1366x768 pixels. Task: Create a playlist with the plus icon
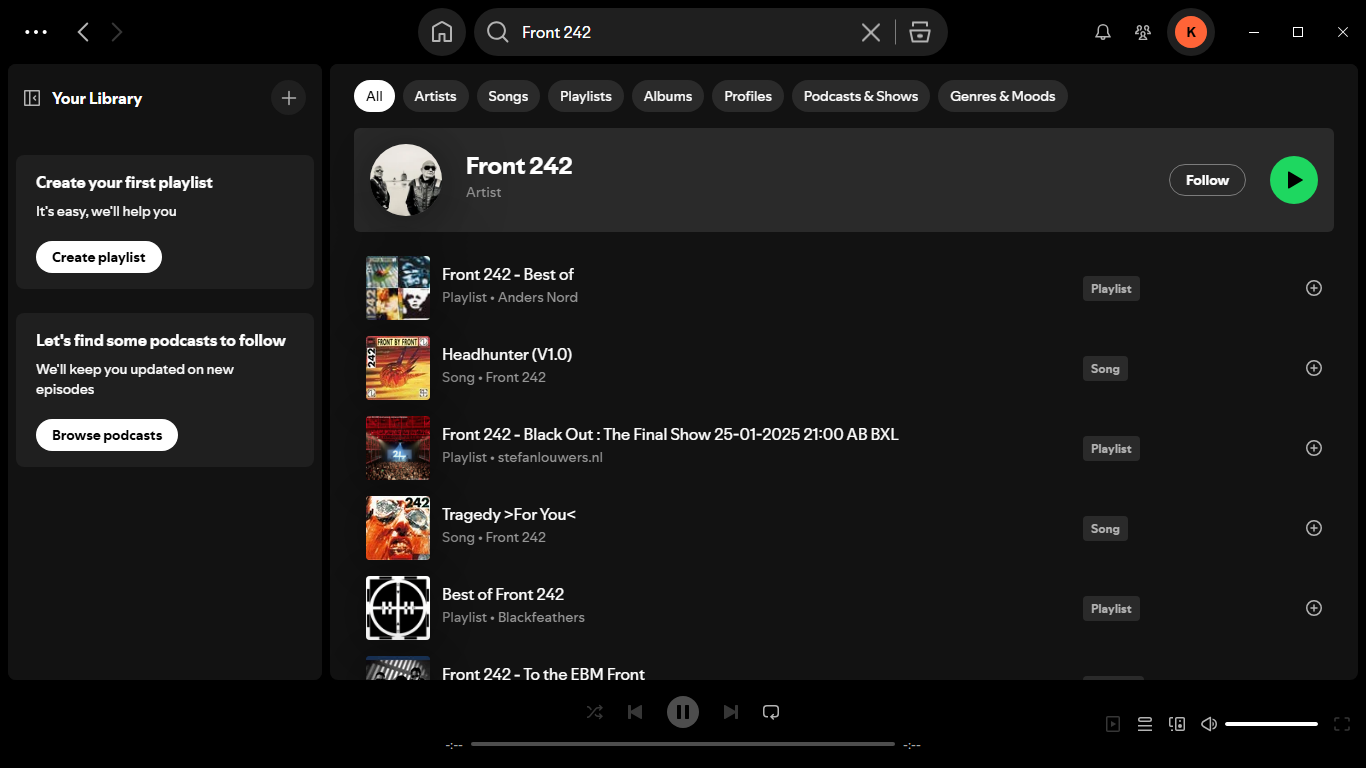[289, 98]
